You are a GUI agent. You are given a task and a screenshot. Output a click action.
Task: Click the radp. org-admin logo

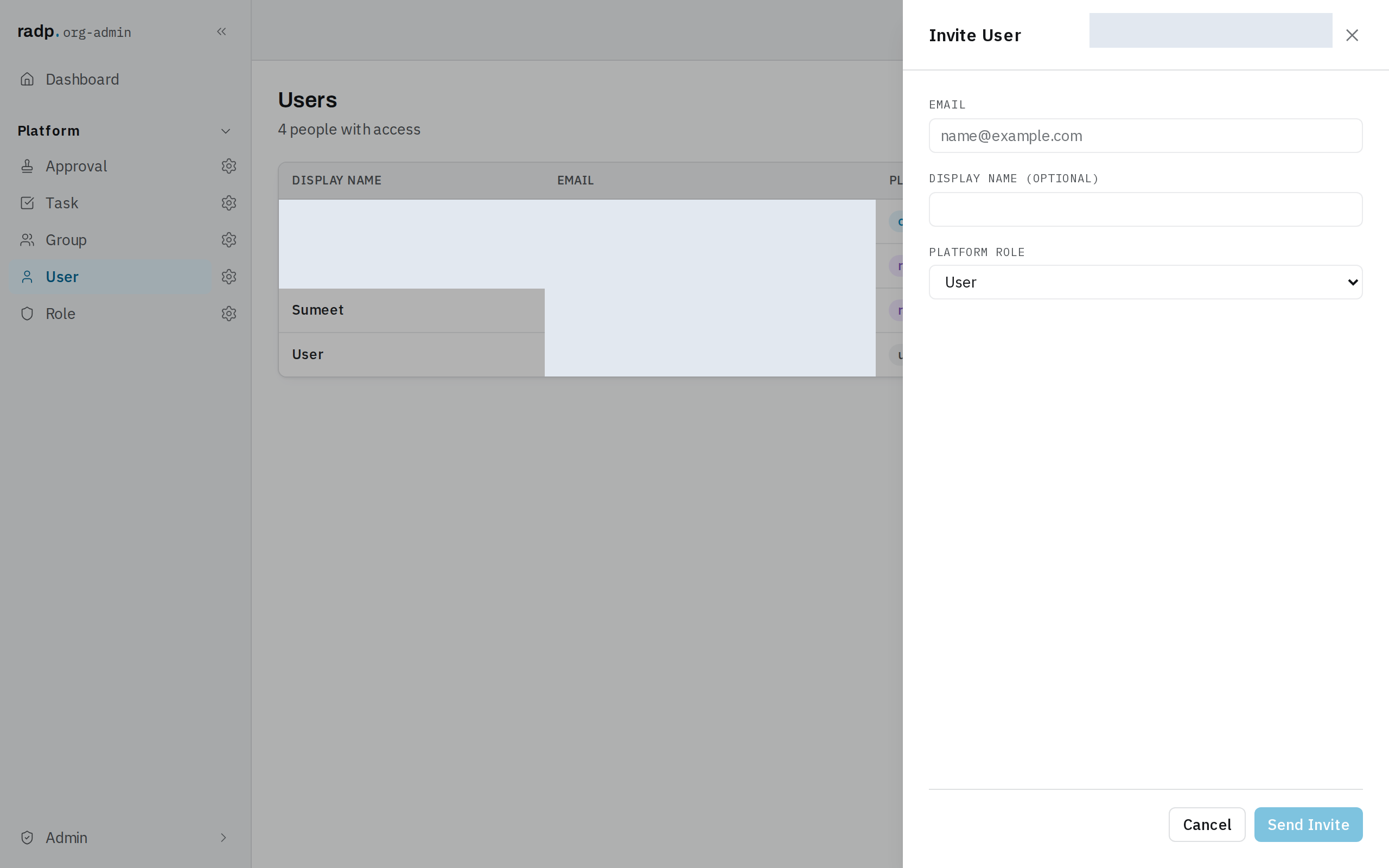tap(74, 31)
